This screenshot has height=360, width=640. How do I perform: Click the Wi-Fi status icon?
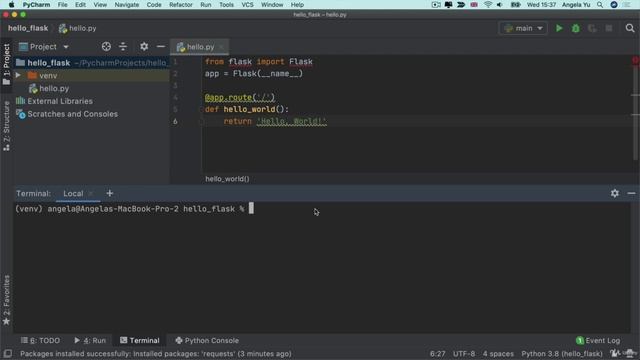488,5
